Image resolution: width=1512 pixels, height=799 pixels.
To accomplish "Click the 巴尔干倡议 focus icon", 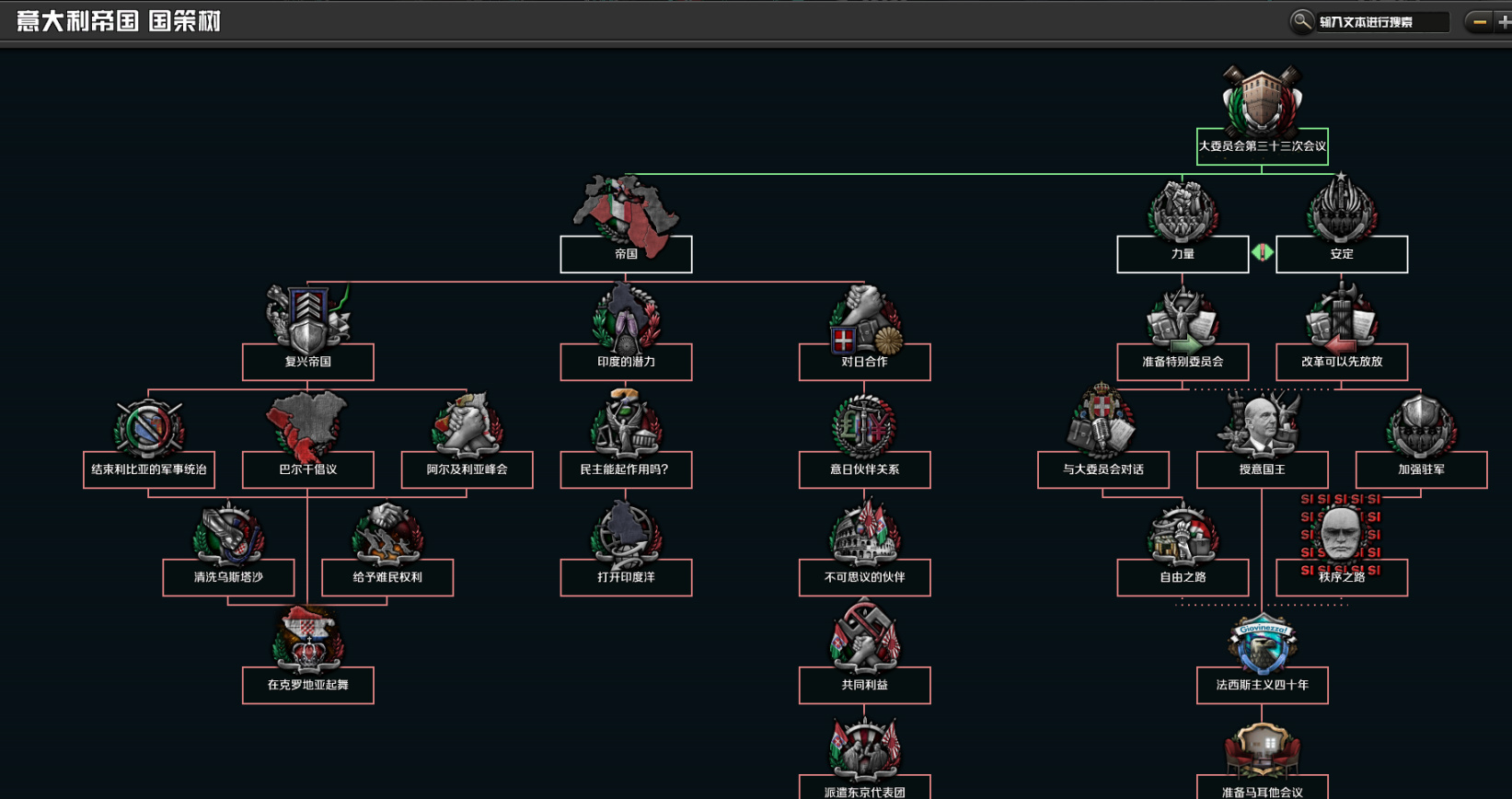I will [x=307, y=425].
